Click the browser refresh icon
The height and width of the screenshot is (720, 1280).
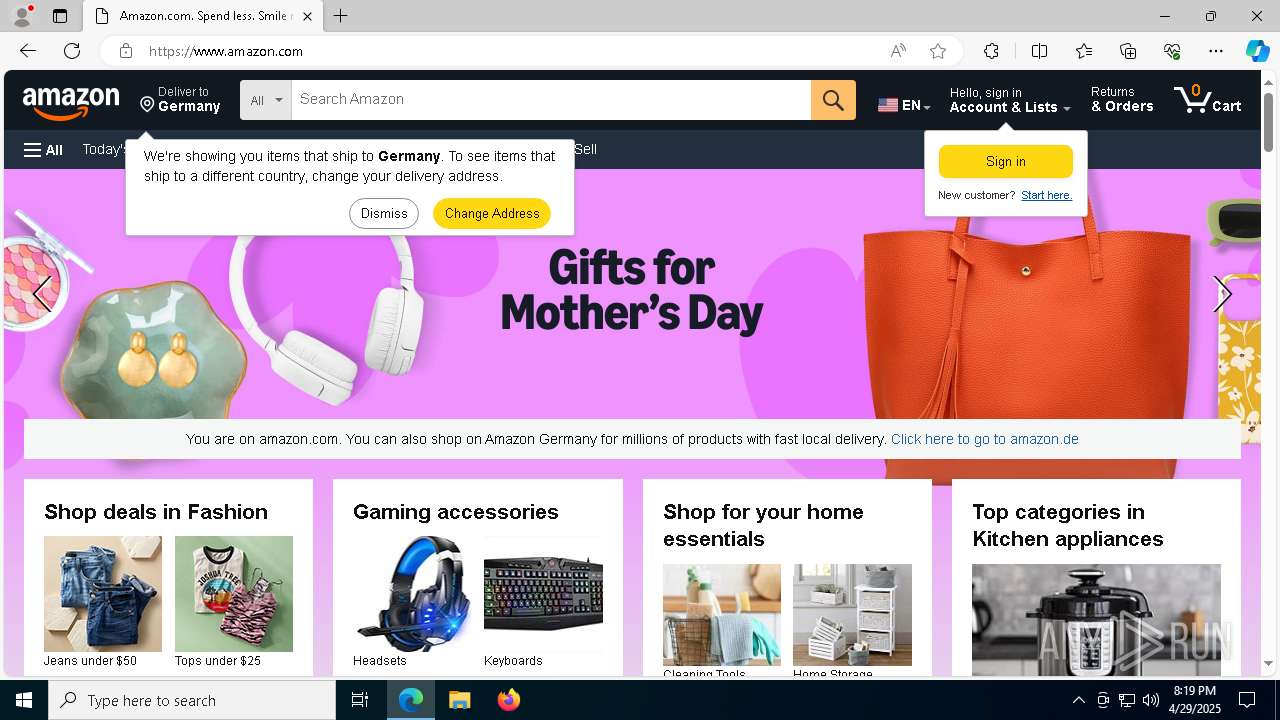point(72,51)
